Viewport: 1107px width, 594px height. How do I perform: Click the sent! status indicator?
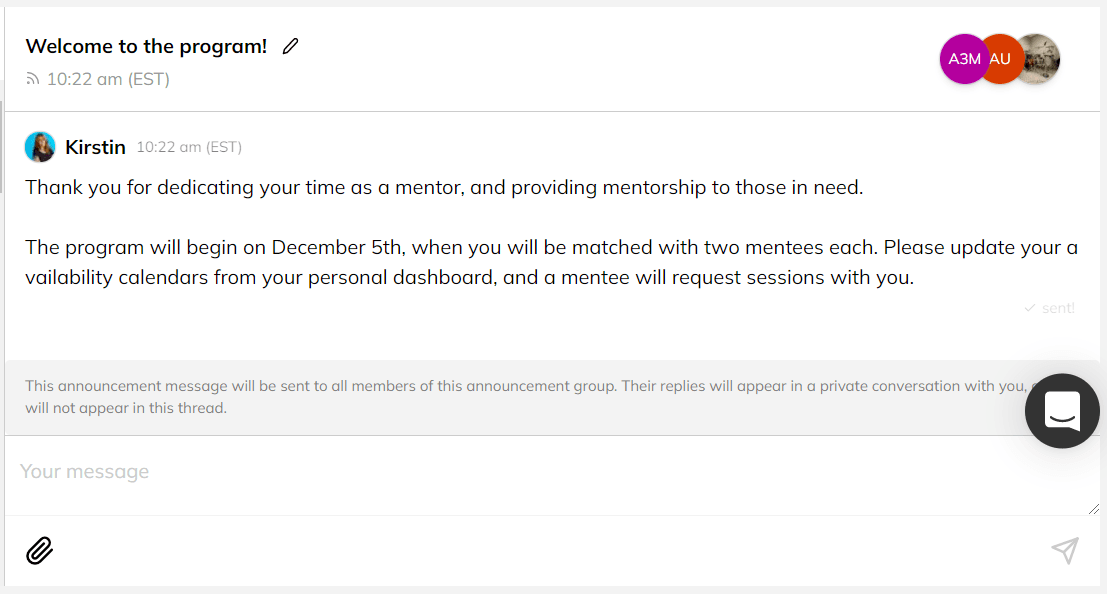(x=1058, y=308)
